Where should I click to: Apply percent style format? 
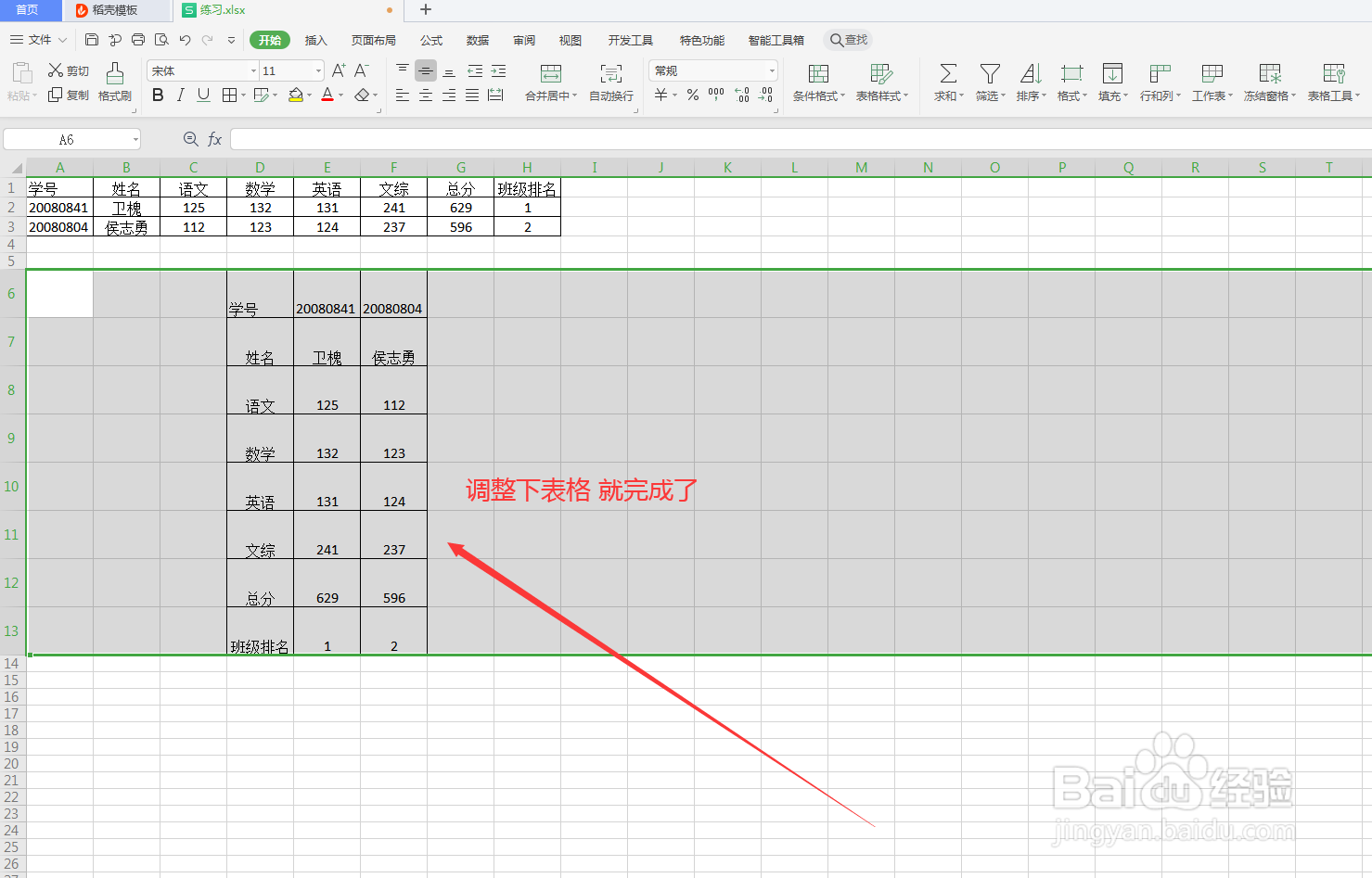[x=693, y=95]
